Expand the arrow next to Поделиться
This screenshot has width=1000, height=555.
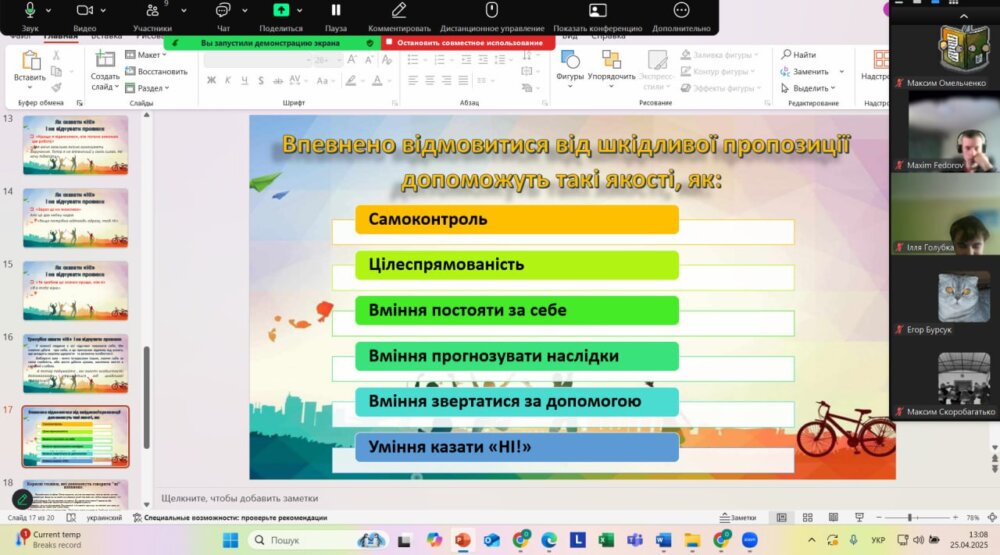pos(300,11)
